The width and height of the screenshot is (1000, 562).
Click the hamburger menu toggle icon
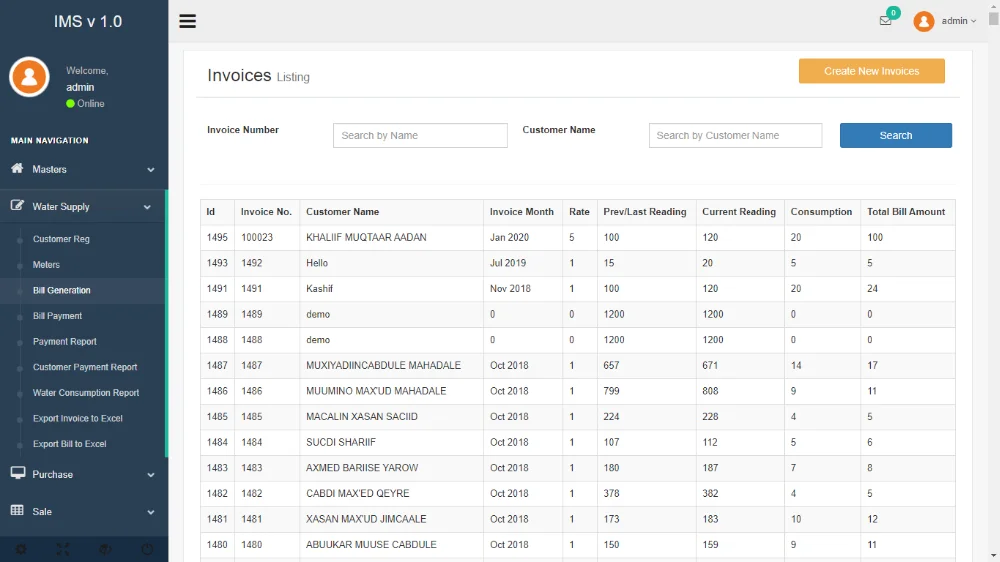187,21
